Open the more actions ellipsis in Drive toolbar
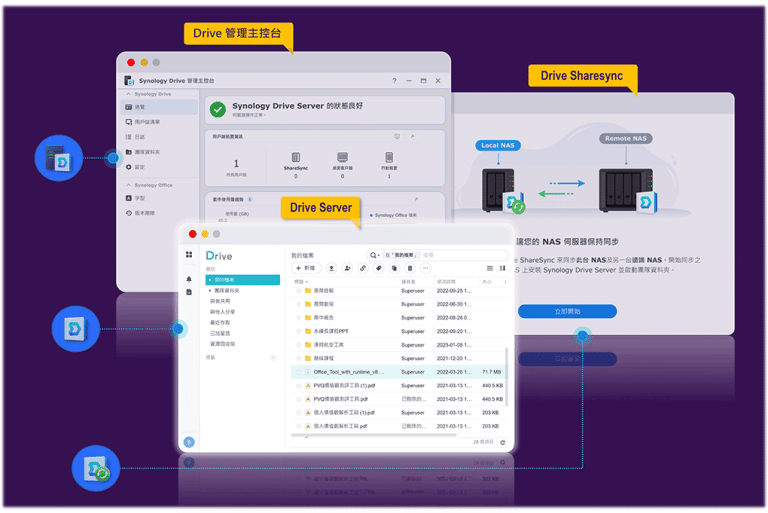768x513 pixels. click(426, 268)
